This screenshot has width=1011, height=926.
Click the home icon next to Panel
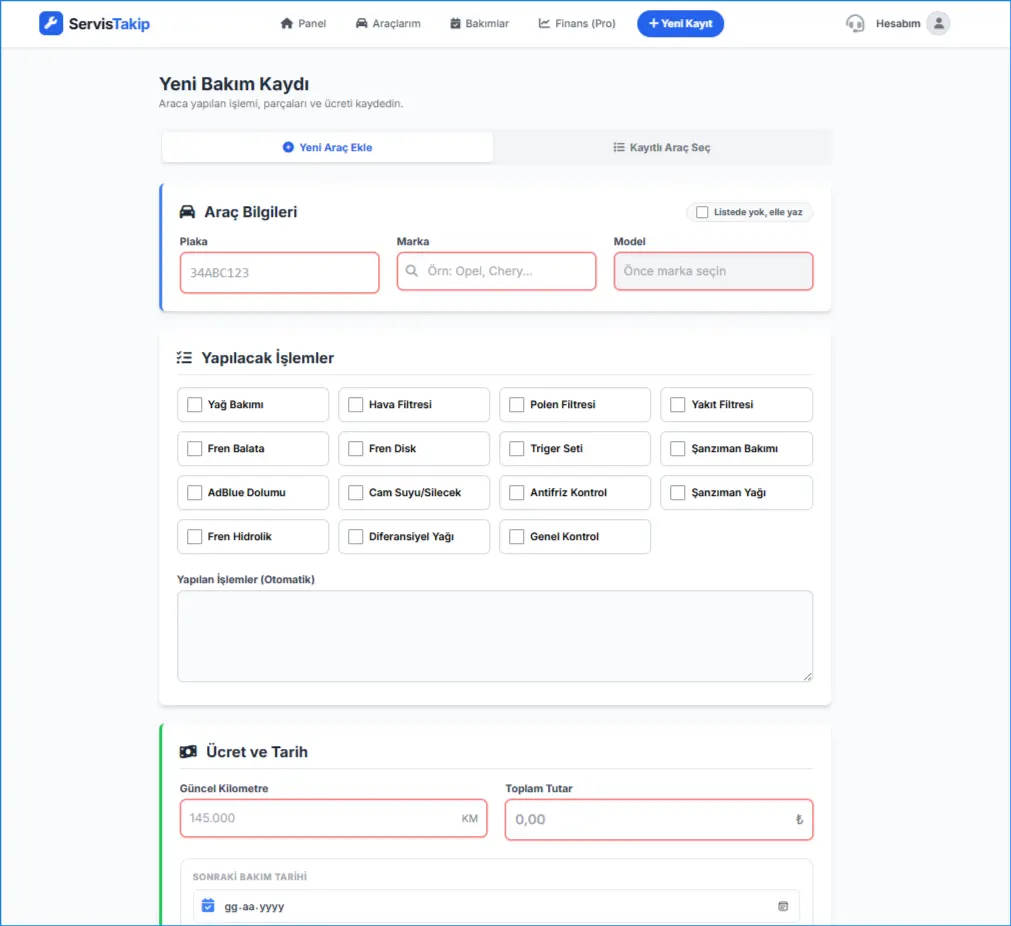(287, 23)
